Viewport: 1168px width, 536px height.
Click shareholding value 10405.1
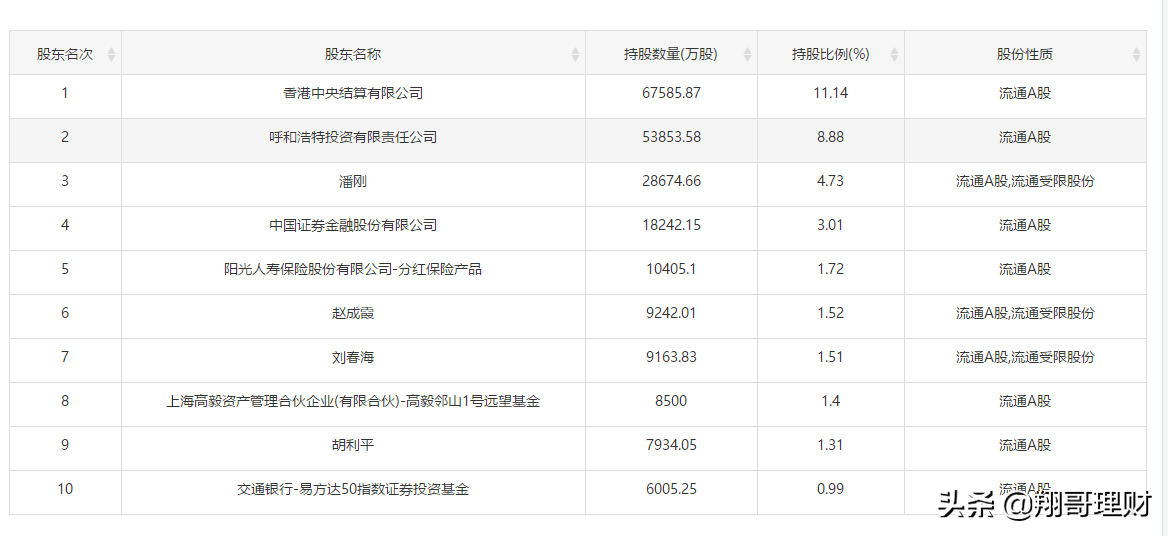[671, 269]
